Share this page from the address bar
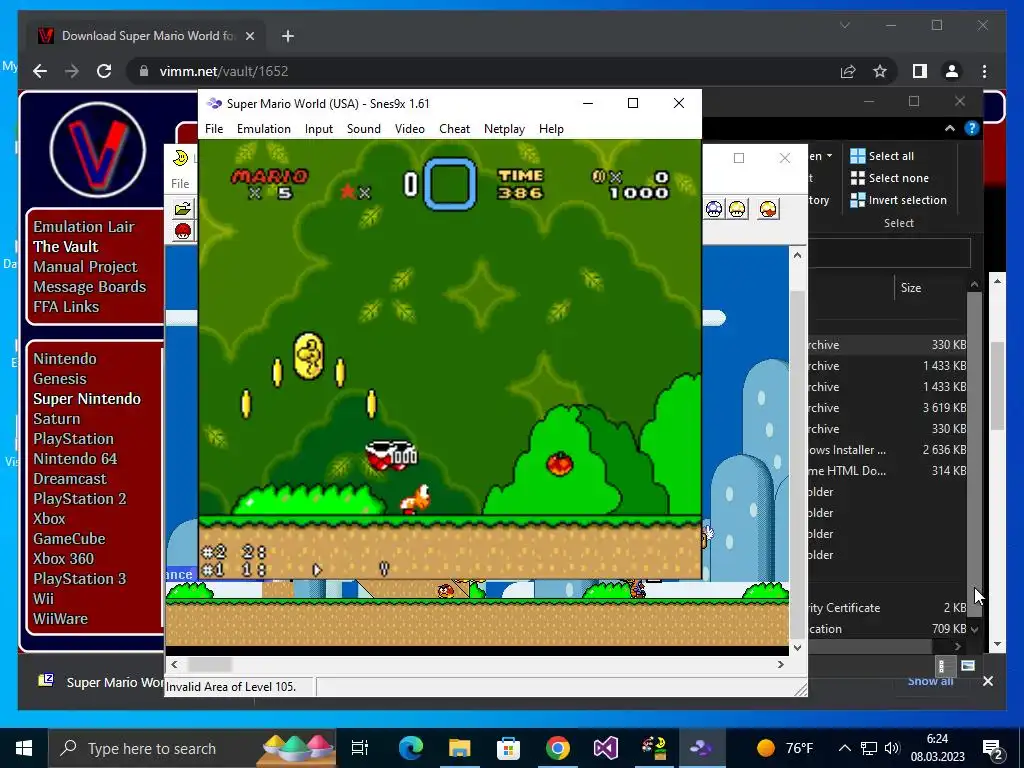The image size is (1024, 768). tap(848, 71)
